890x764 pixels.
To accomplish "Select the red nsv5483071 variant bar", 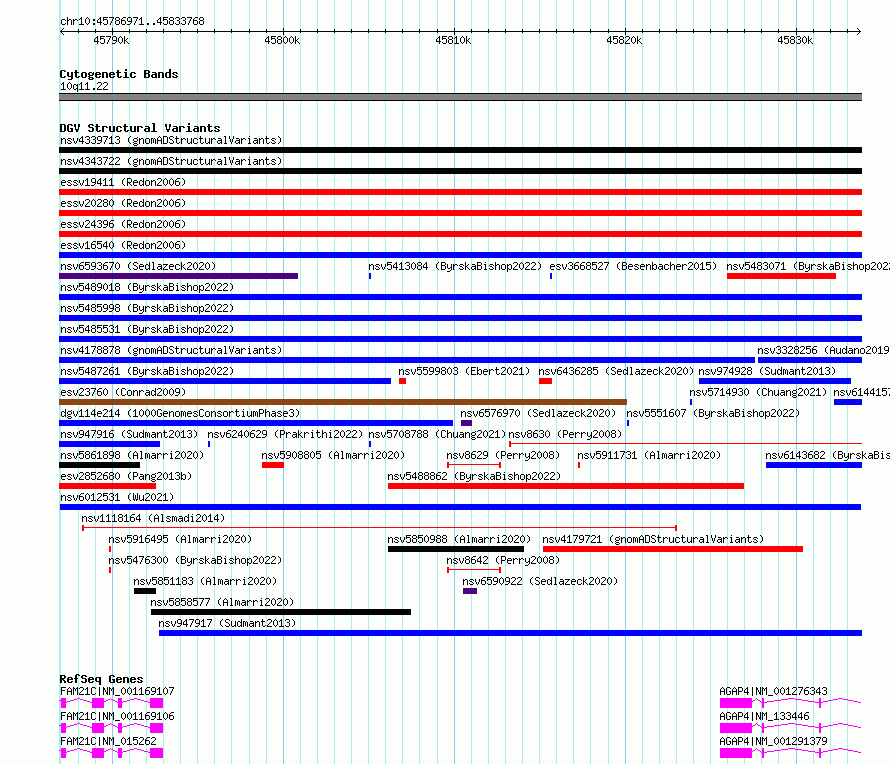I will tap(781, 276).
